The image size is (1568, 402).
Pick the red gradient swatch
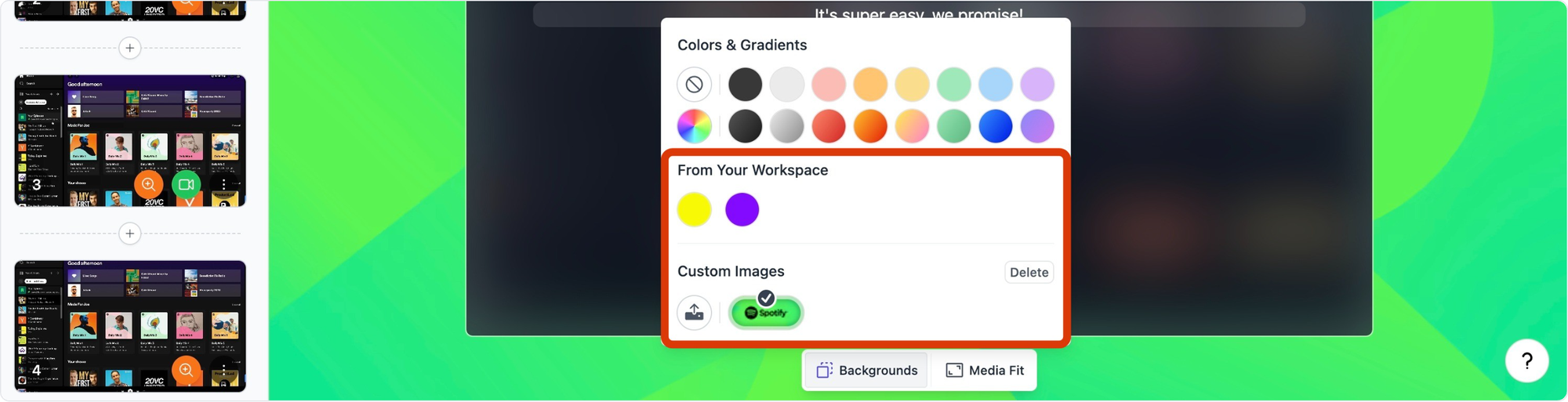(x=829, y=126)
